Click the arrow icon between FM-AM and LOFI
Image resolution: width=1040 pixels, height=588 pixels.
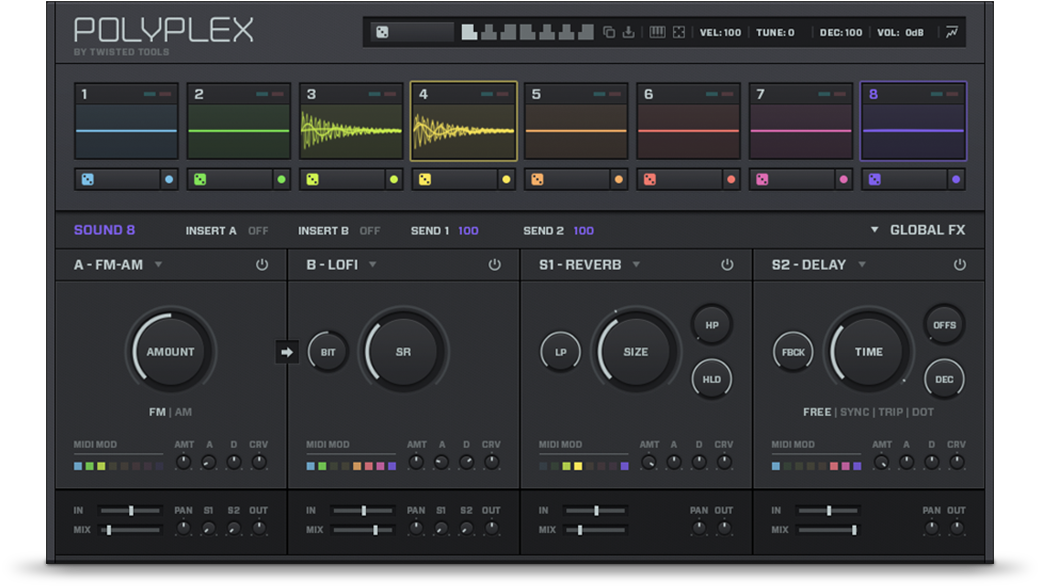coord(287,352)
